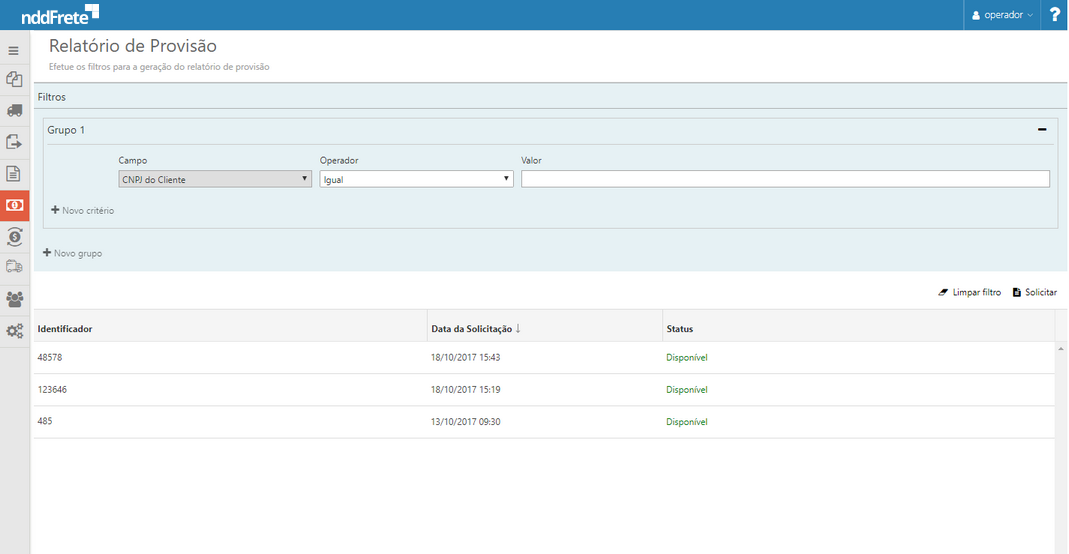Add a filter with Novo critério
Screen dimensions: 1069x554
(x=83, y=211)
